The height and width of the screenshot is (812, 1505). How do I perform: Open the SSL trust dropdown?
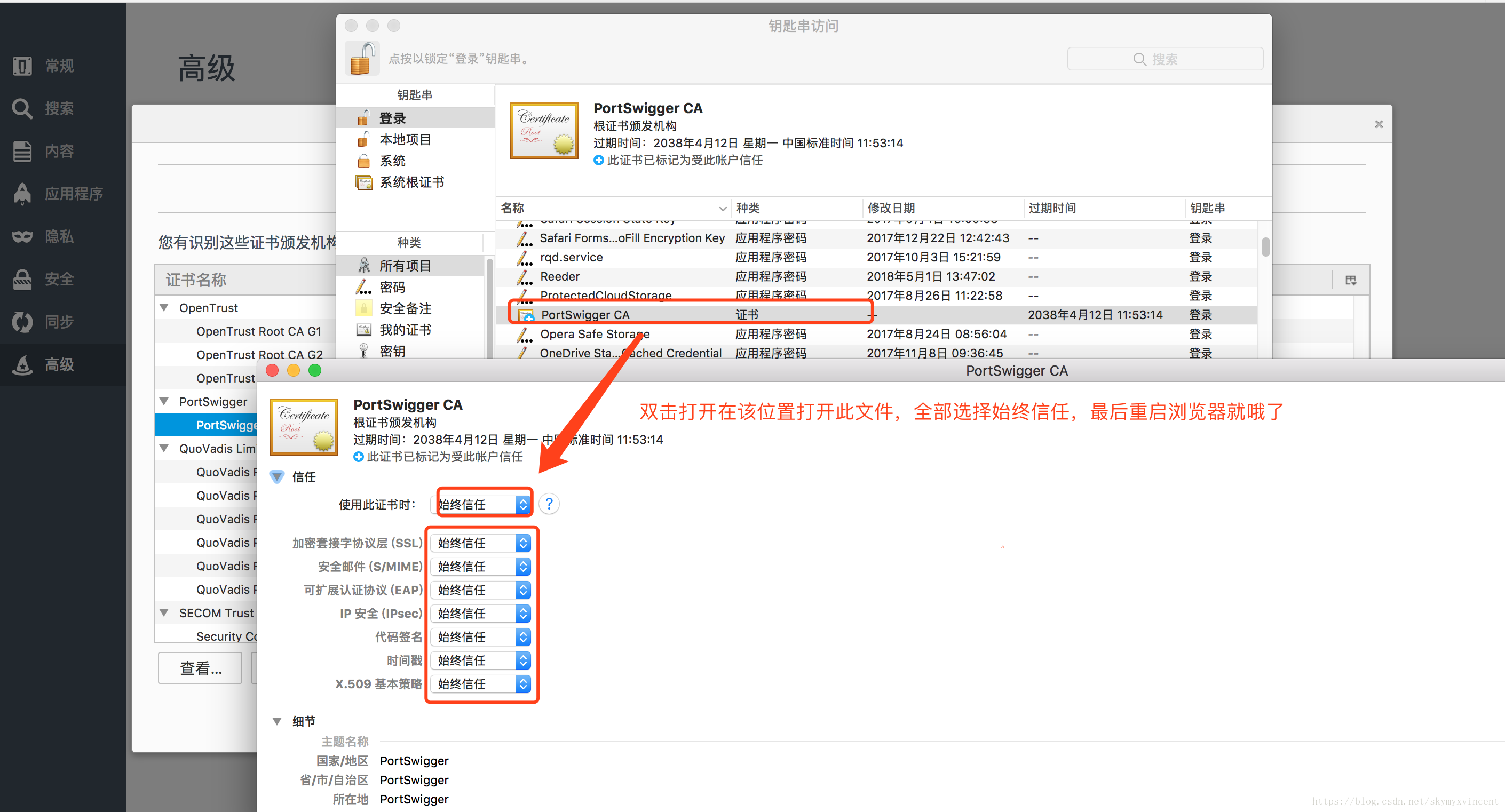[x=481, y=543]
